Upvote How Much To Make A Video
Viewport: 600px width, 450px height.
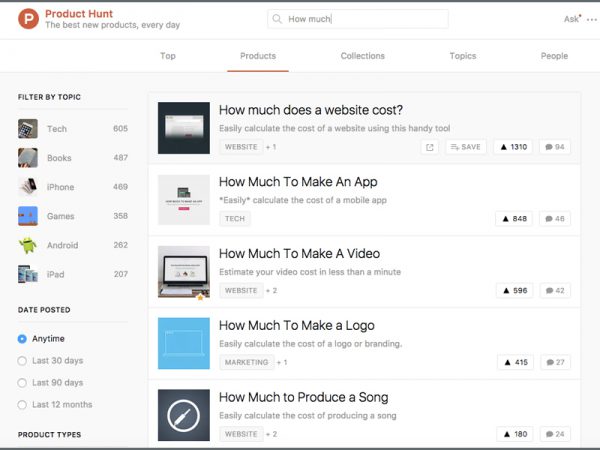tap(514, 291)
